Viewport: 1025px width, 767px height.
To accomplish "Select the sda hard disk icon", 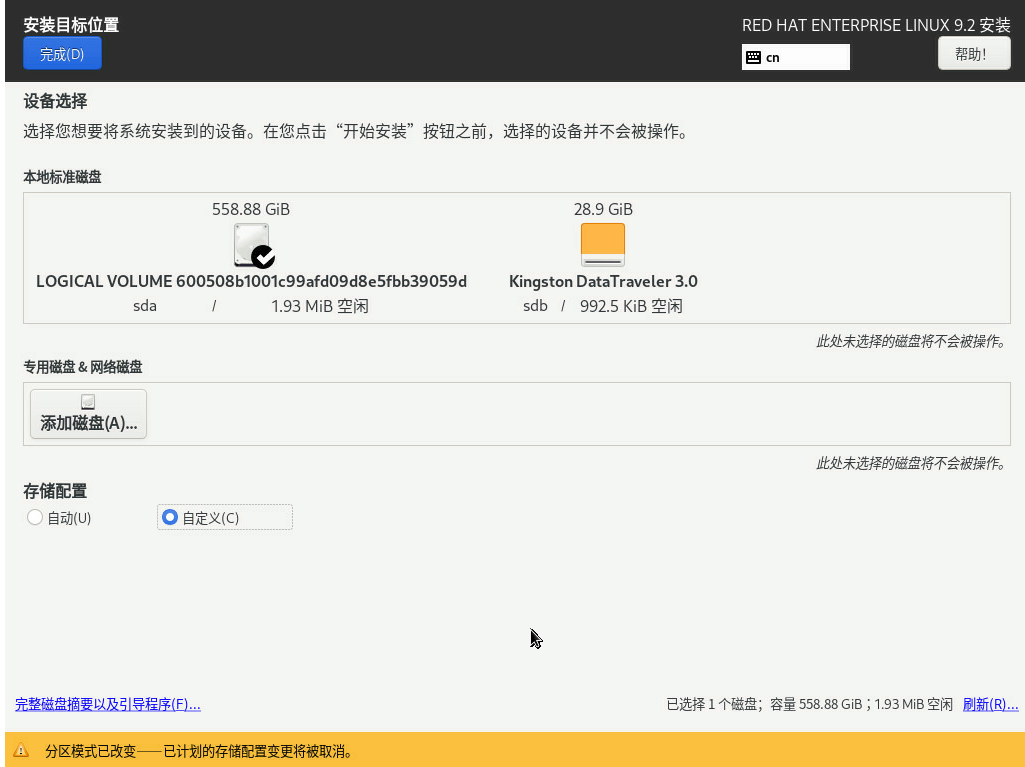I will 250,244.
